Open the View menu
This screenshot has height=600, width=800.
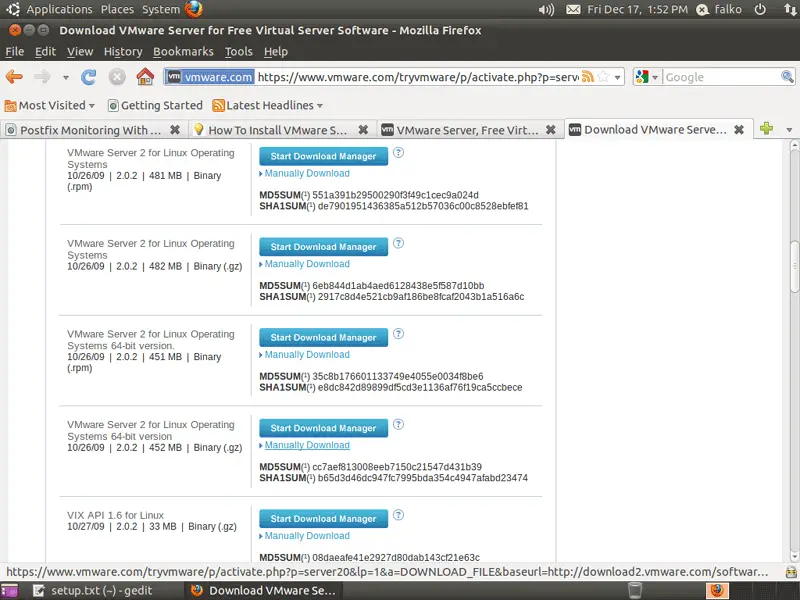click(80, 52)
